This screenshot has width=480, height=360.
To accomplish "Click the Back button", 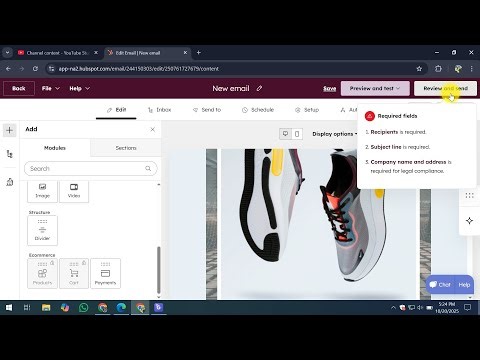I will [x=19, y=88].
